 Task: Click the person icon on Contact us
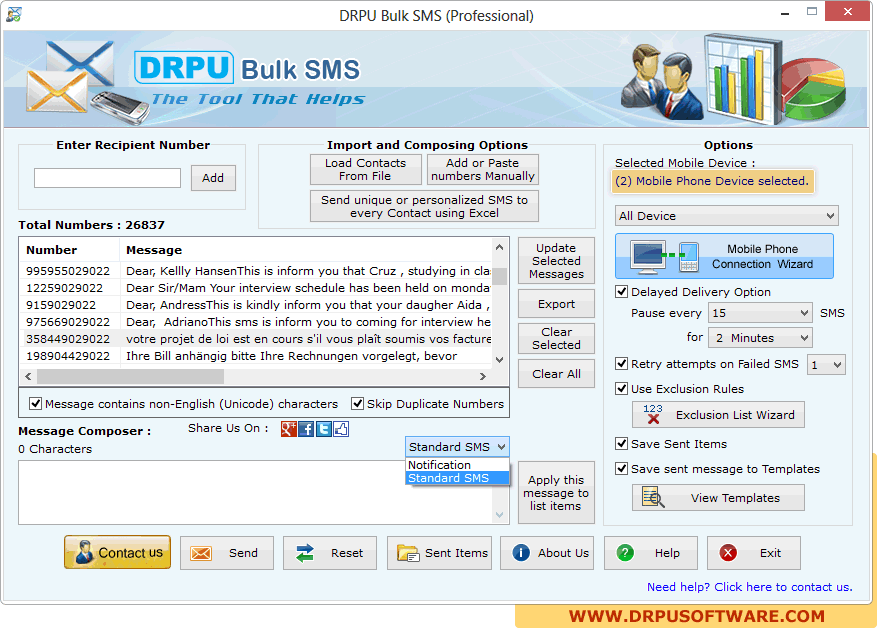point(84,552)
